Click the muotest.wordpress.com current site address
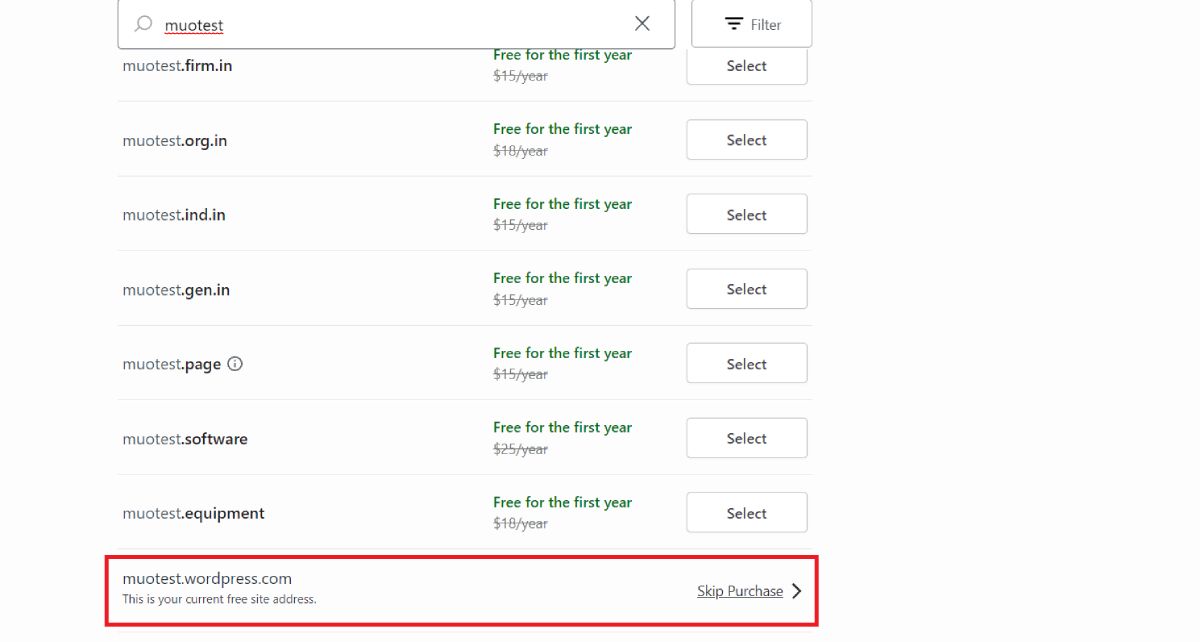 click(206, 578)
